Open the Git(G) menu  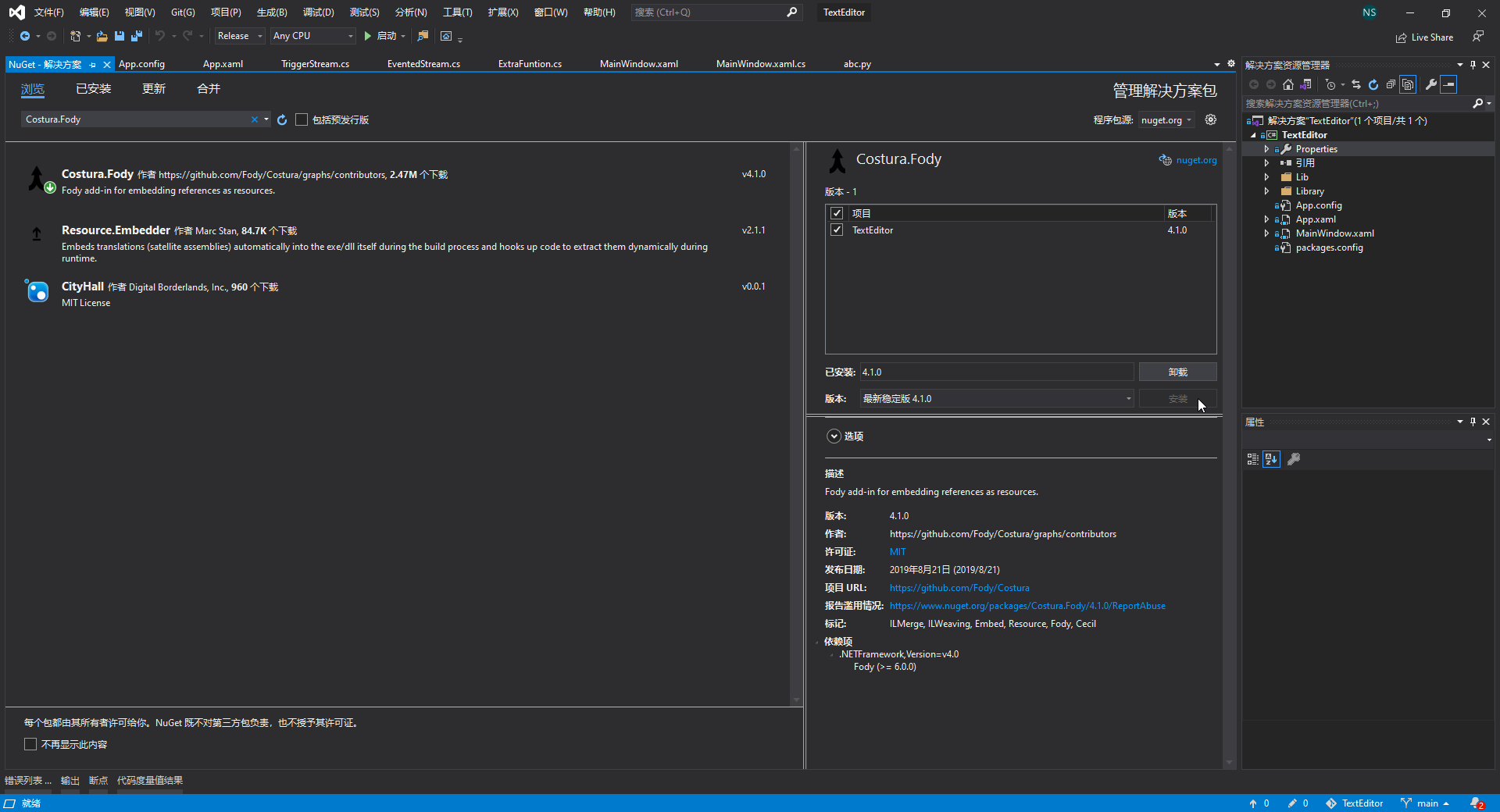(x=183, y=12)
